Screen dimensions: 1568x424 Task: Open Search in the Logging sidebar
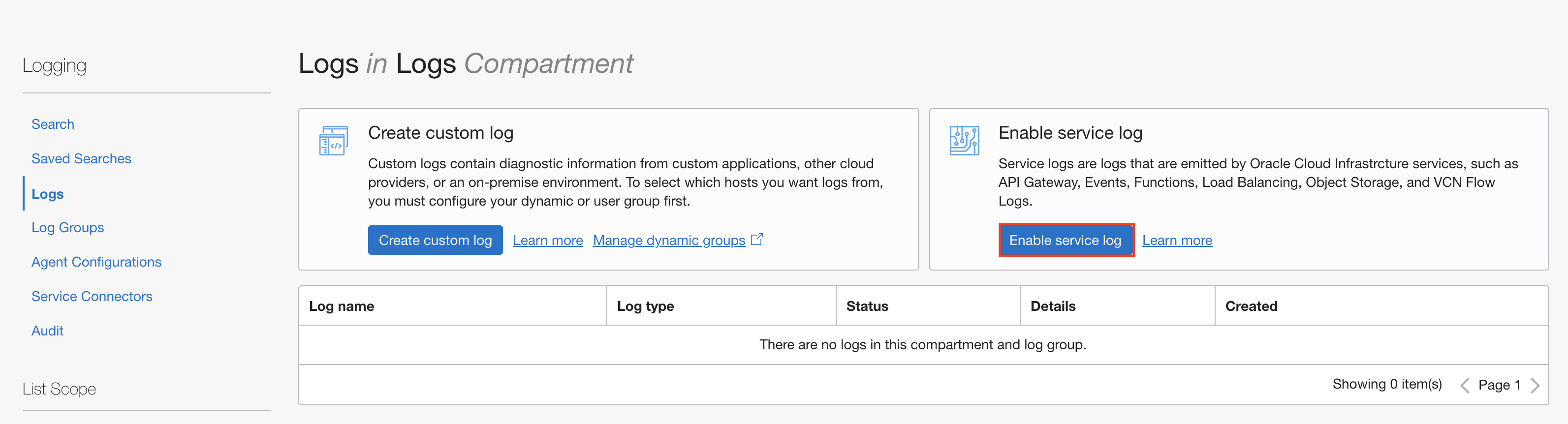coord(53,124)
